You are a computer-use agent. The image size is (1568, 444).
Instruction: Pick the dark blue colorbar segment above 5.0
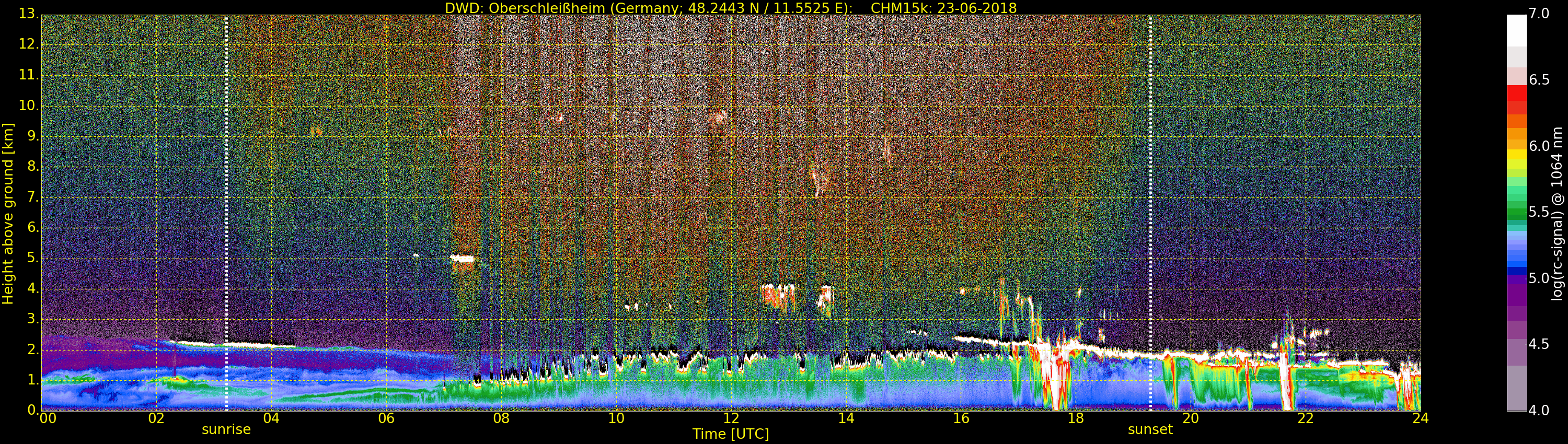coord(1517,271)
